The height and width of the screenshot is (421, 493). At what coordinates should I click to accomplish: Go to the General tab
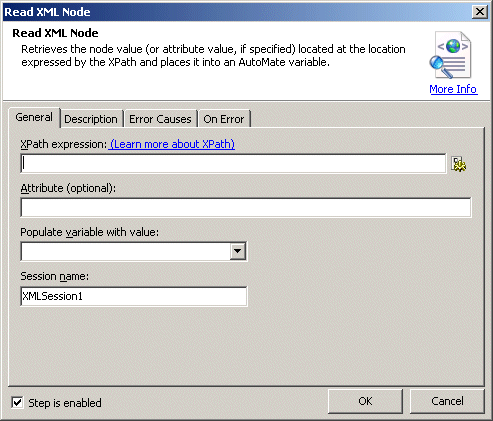point(34,117)
